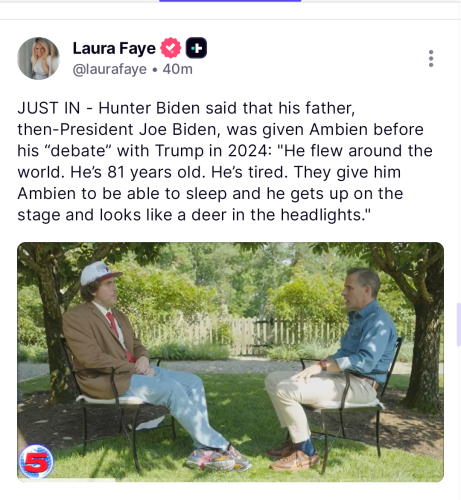Open the @laurafaye handle link
461x500 pixels.
tap(110, 69)
